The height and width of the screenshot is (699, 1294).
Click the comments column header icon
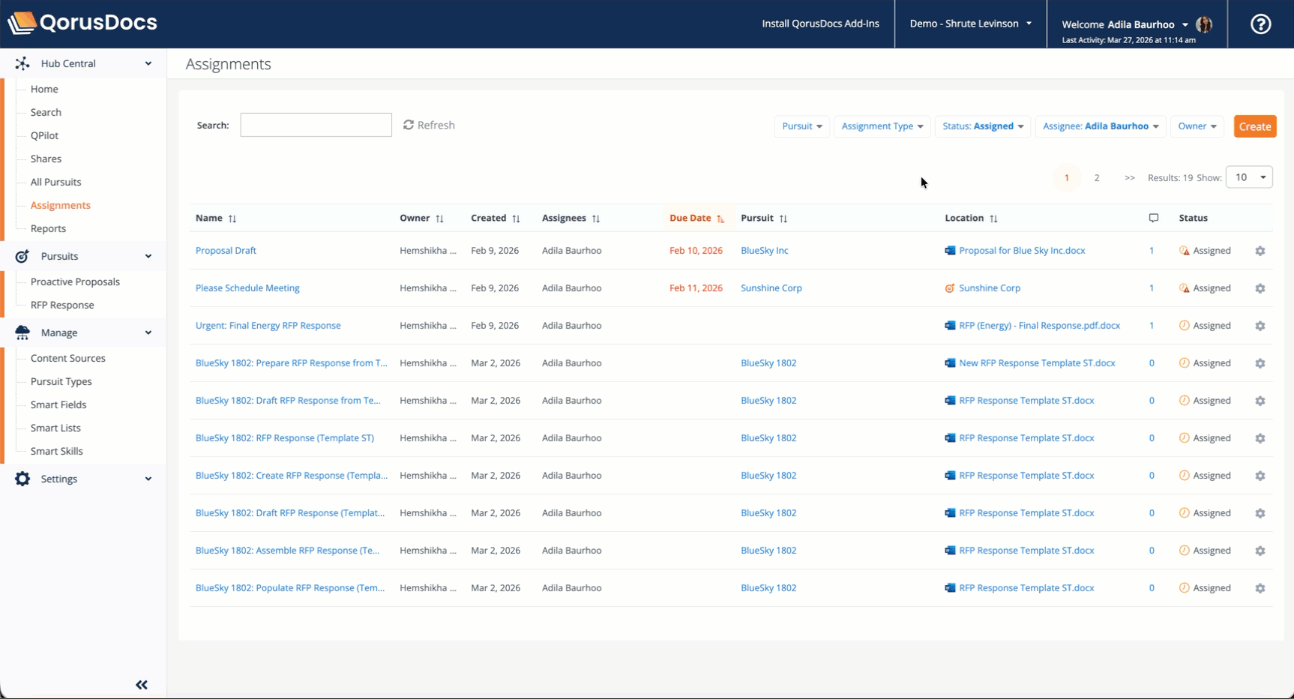click(x=1153, y=218)
